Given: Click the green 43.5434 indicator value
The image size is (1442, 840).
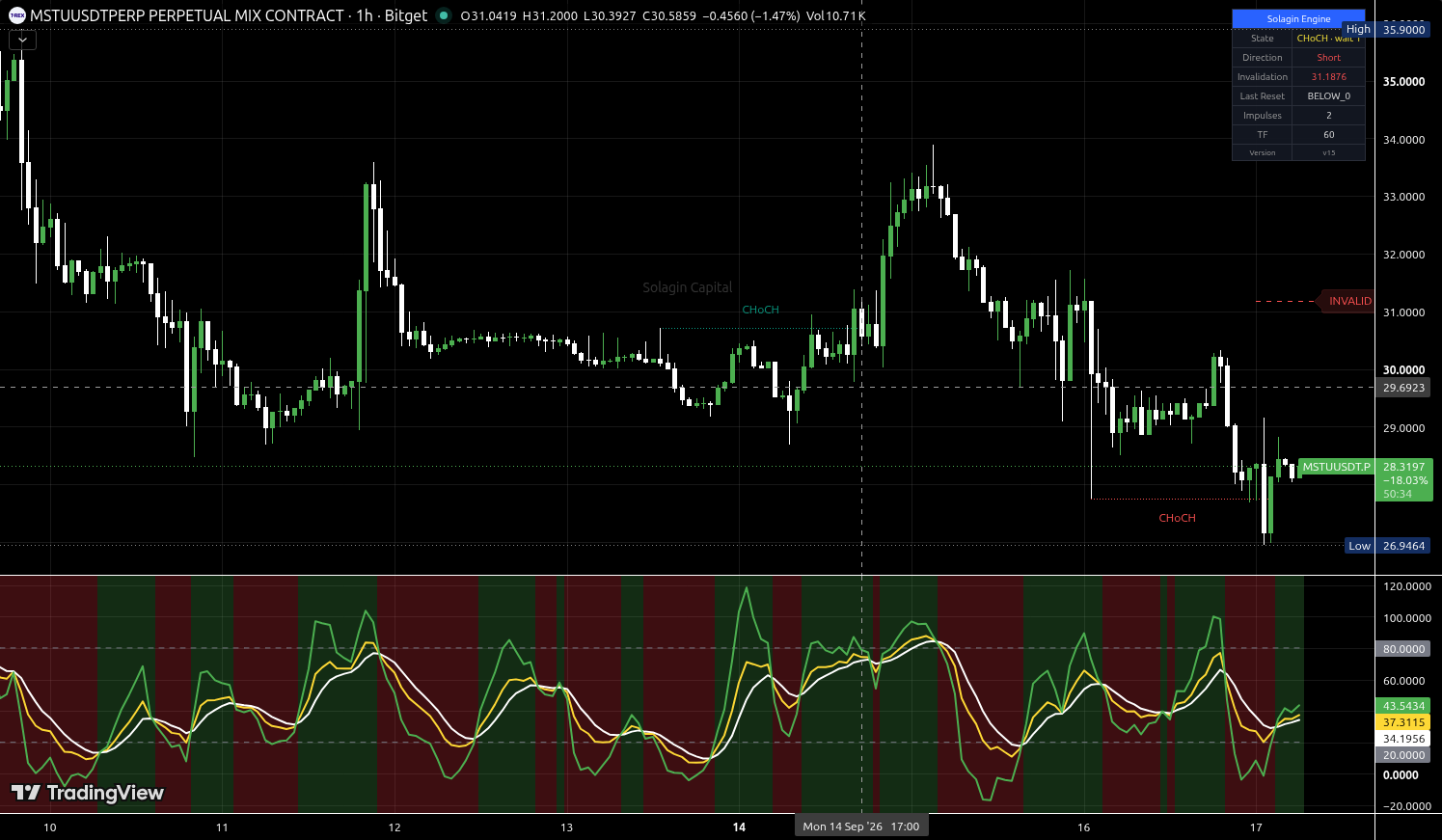Looking at the screenshot, I should coord(1403,706).
